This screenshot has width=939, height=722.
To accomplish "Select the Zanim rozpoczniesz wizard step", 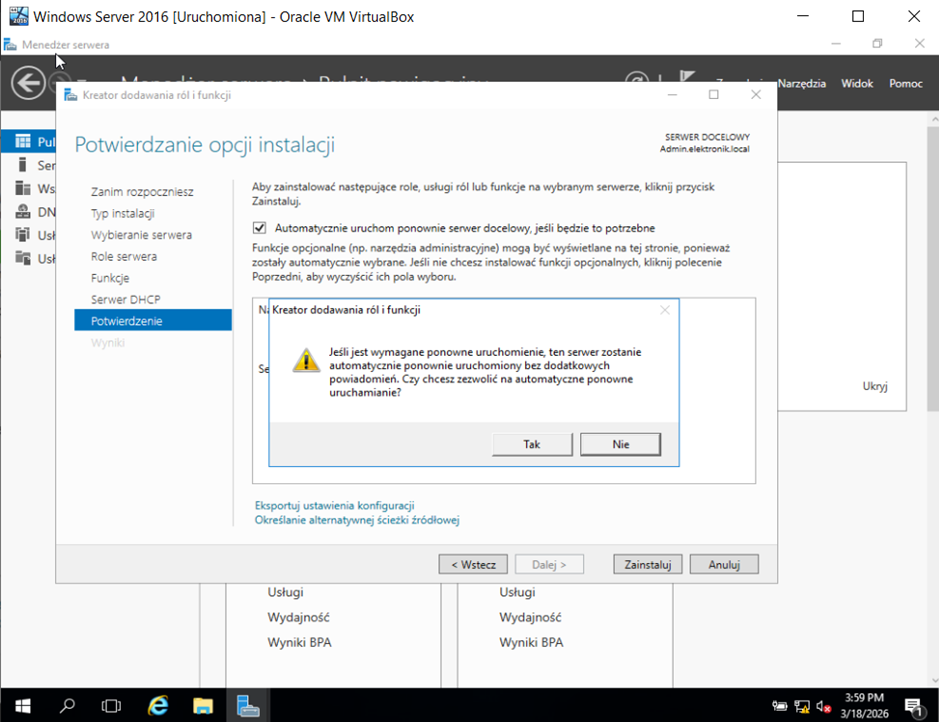I will point(142,191).
